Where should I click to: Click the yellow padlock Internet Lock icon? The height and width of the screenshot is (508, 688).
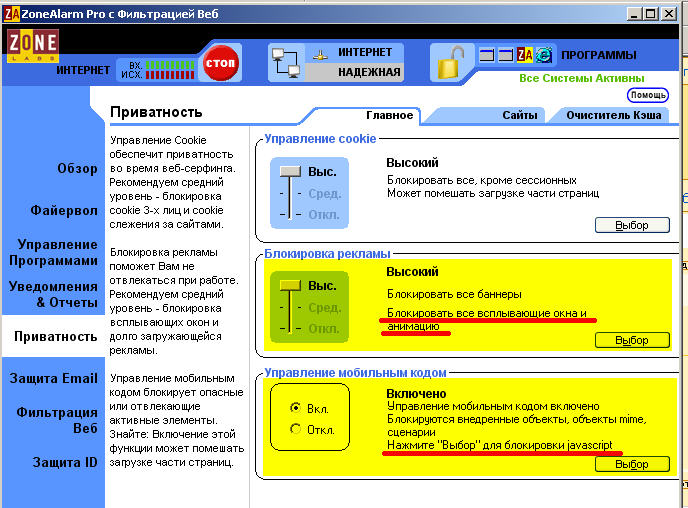coord(451,63)
